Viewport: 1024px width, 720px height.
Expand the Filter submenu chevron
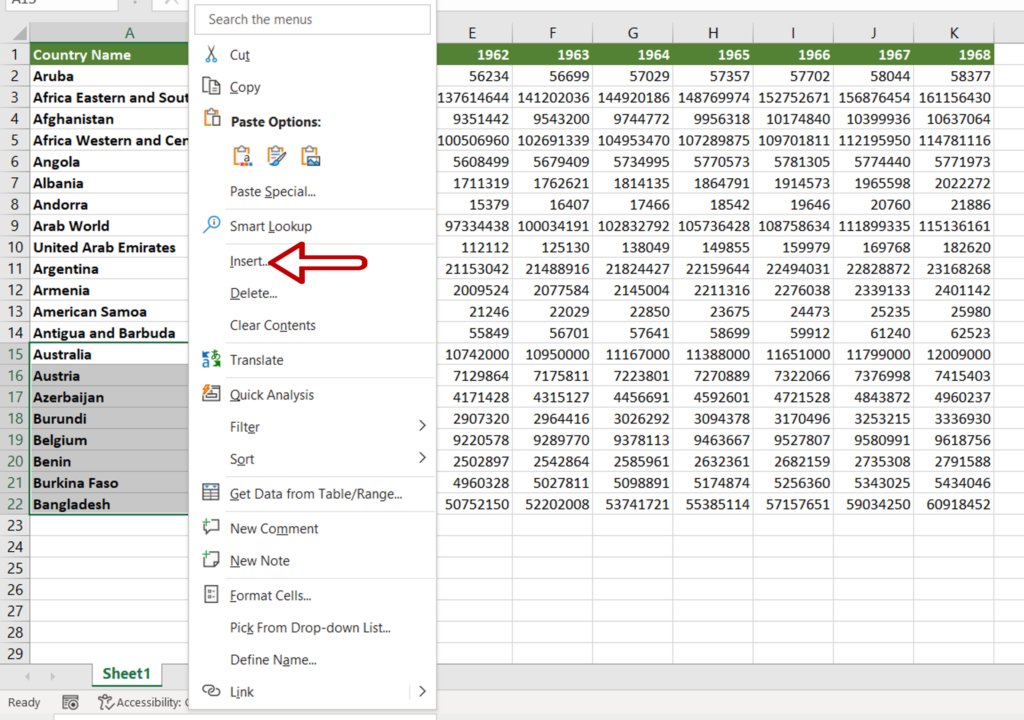click(x=422, y=427)
